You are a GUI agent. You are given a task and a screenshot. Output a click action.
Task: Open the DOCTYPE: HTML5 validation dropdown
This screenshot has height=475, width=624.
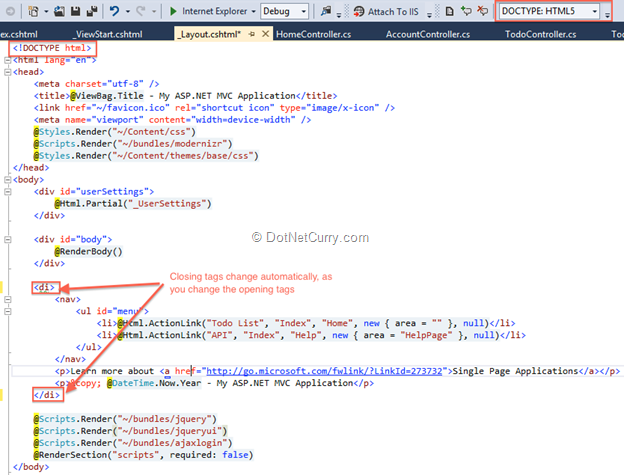point(549,11)
